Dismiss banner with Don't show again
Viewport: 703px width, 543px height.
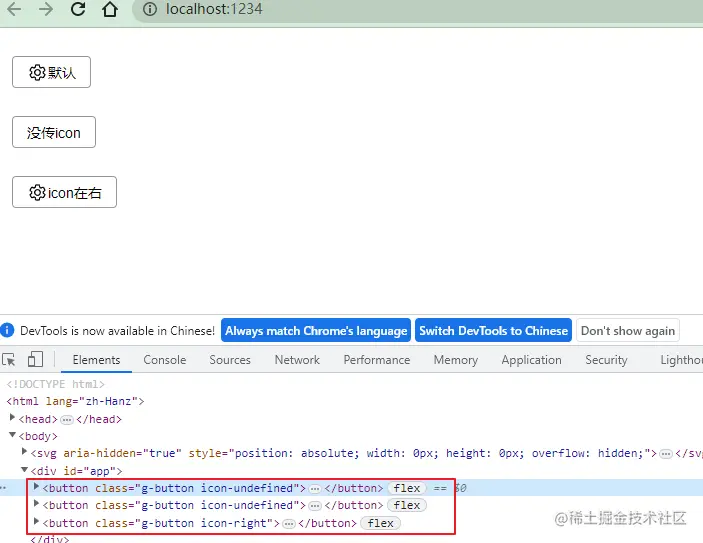tap(628, 330)
